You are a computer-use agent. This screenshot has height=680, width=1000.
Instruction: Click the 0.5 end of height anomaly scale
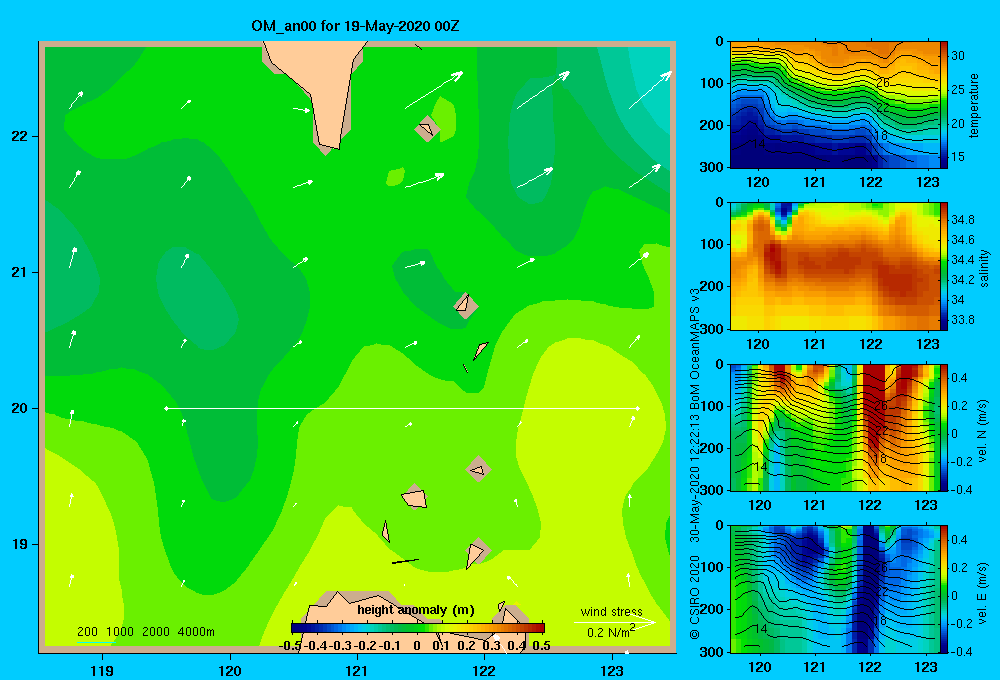point(541,646)
